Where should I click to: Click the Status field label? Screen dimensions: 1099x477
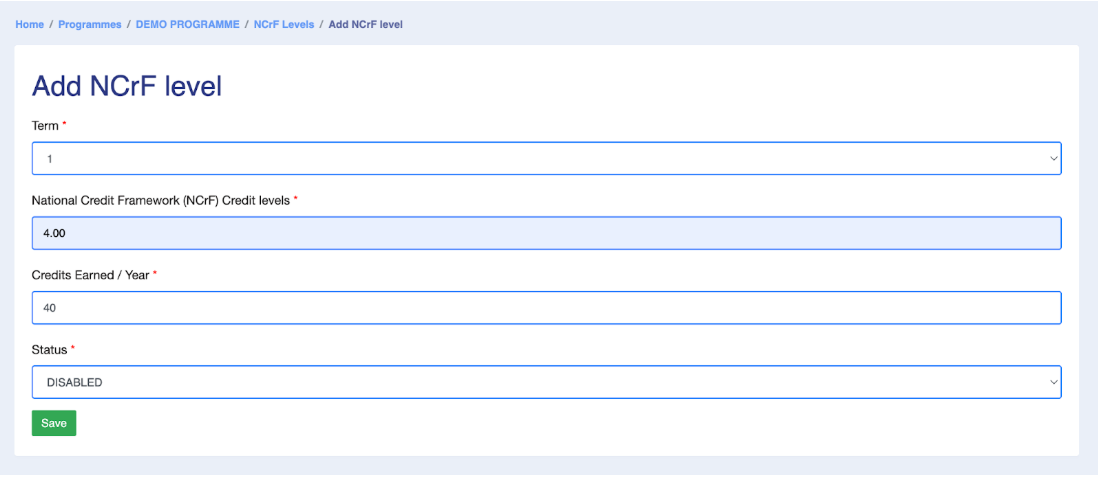49,350
